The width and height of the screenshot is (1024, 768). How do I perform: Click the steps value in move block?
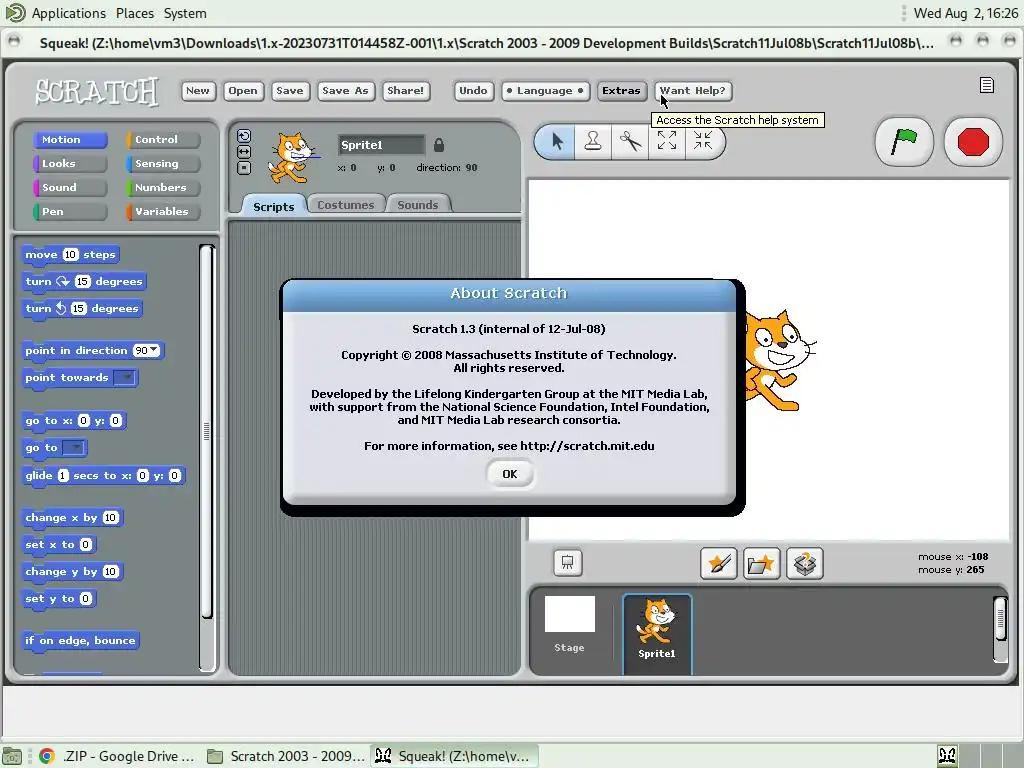[x=71, y=255]
